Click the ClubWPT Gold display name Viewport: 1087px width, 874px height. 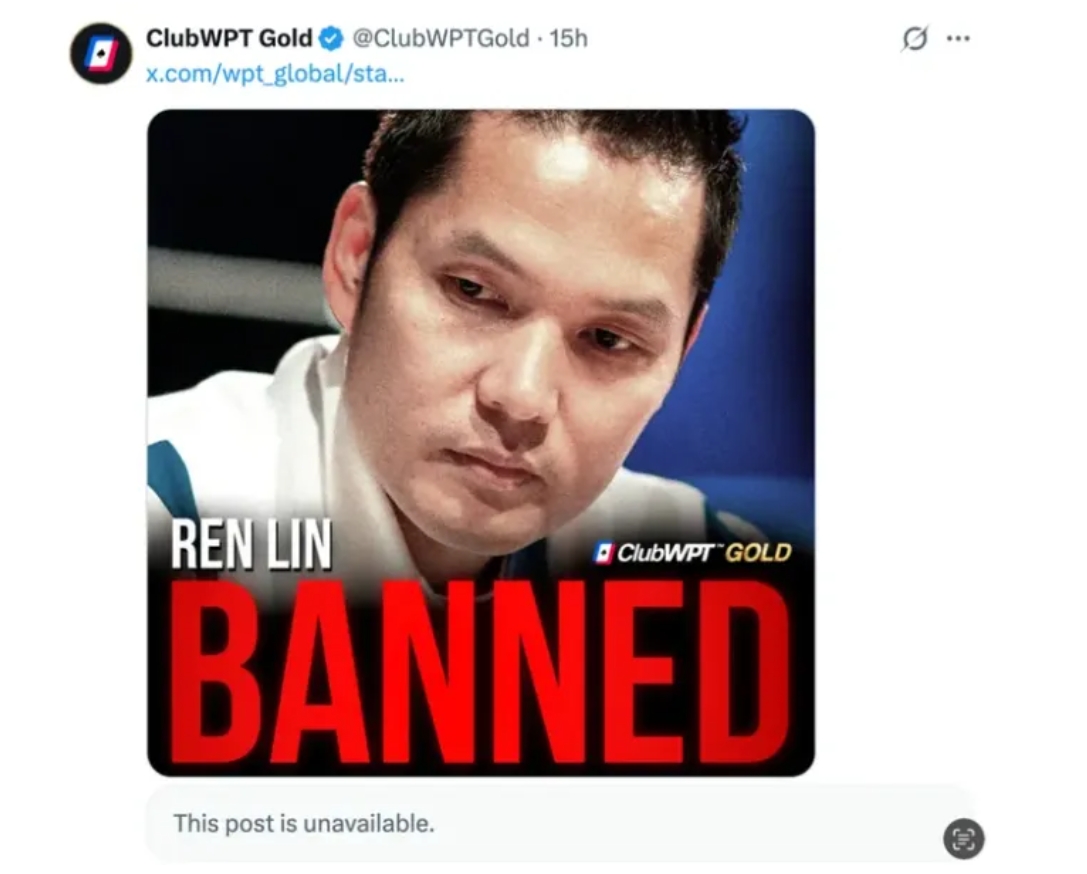229,38
